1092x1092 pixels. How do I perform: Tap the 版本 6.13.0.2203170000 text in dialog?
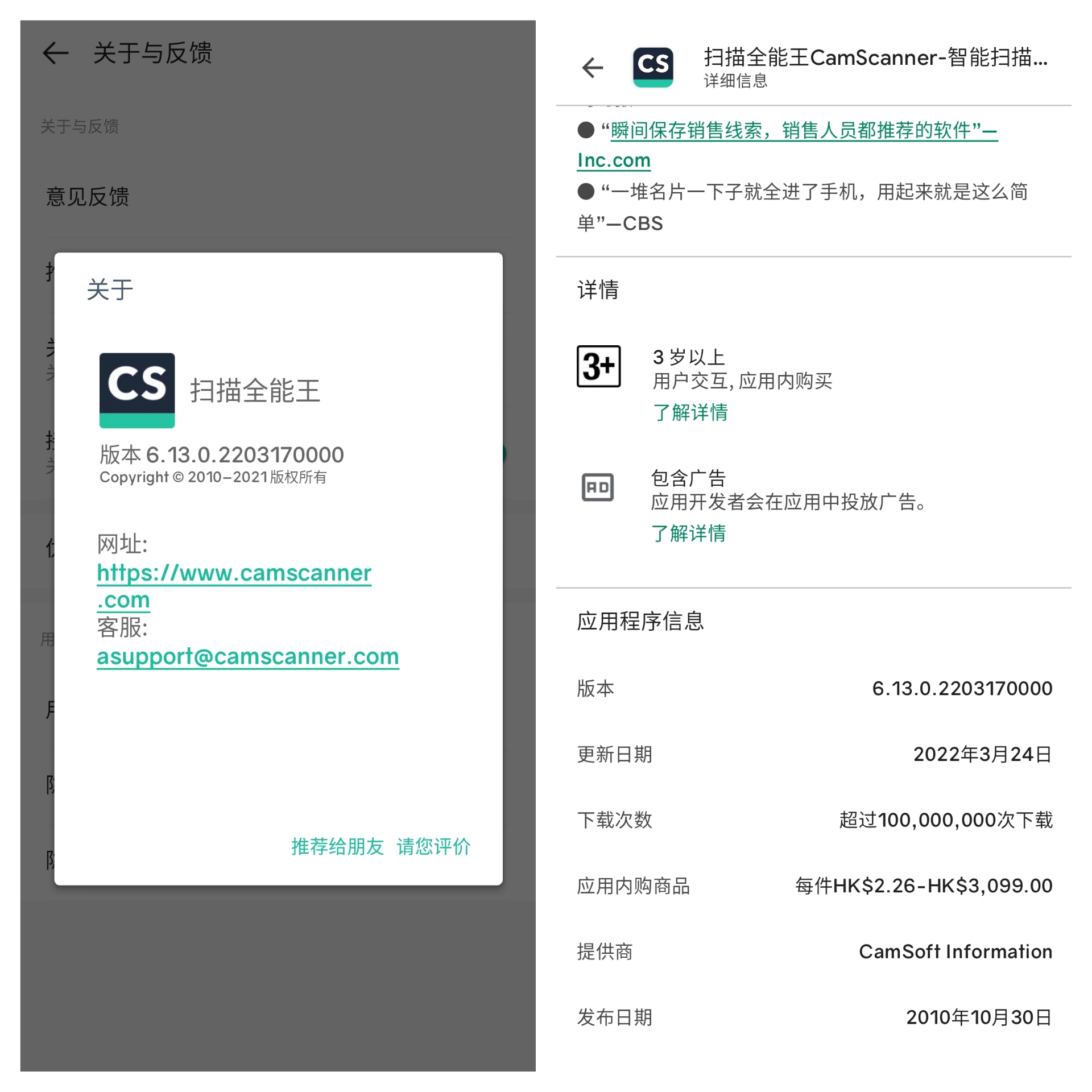222,454
